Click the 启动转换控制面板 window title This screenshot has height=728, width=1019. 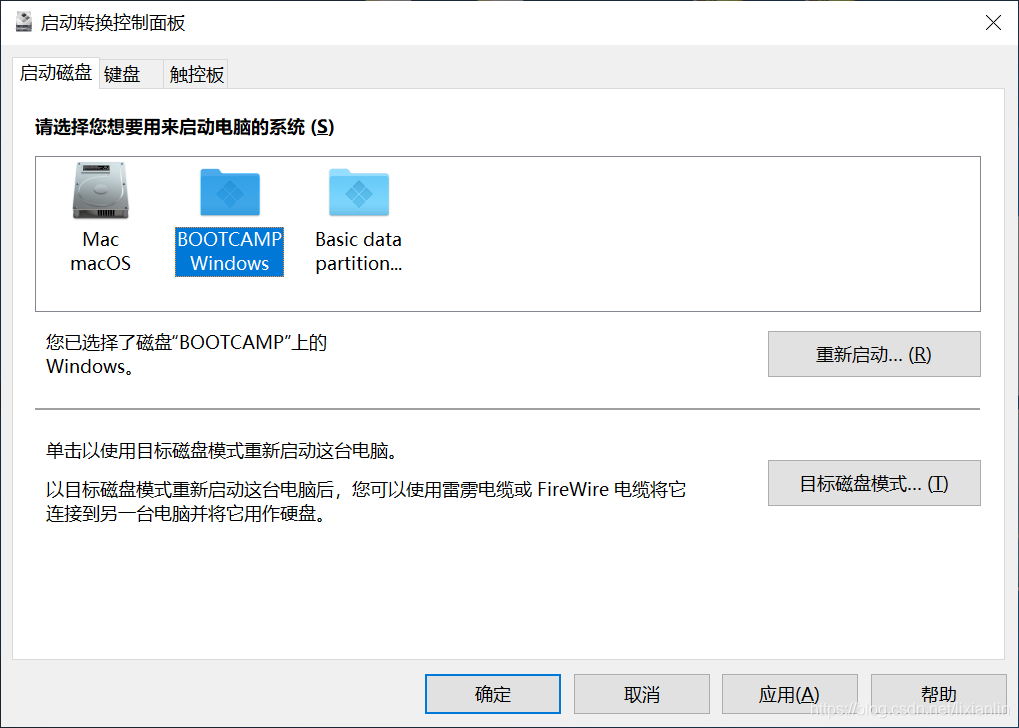[x=113, y=23]
